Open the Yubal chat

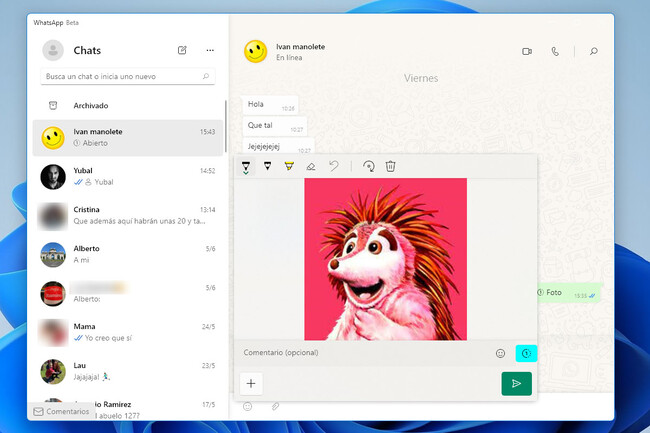coord(128,177)
